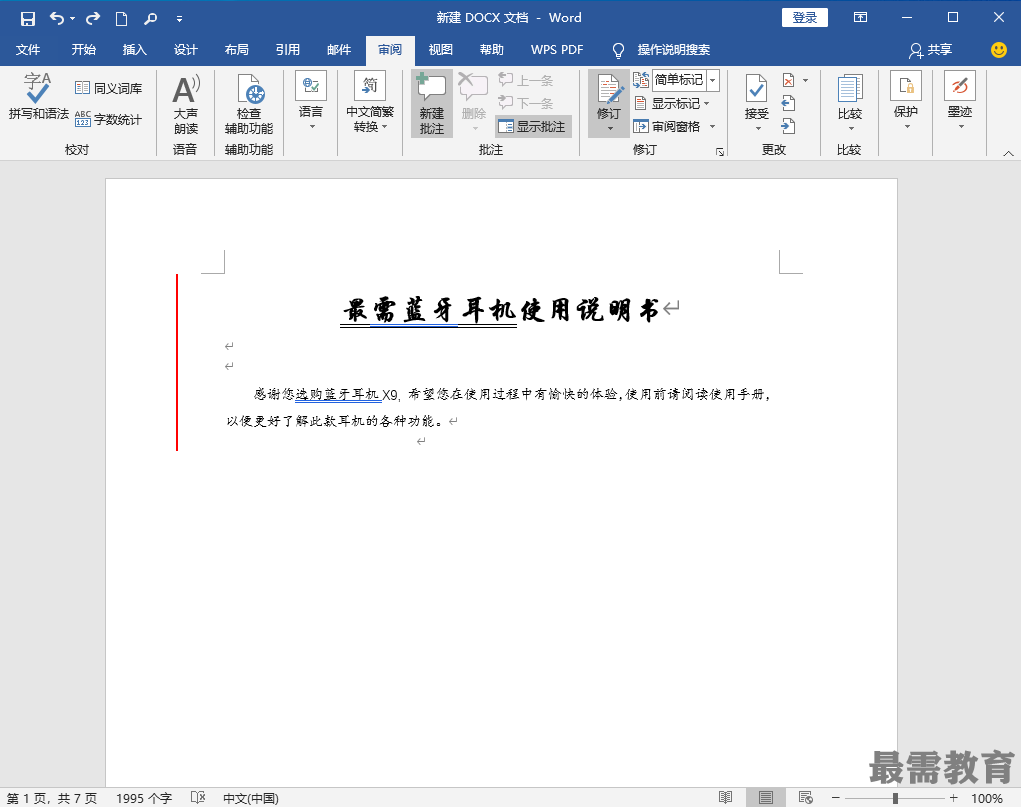Click the 比较 documents icon
The height and width of the screenshot is (807, 1021).
pyautogui.click(x=850, y=89)
